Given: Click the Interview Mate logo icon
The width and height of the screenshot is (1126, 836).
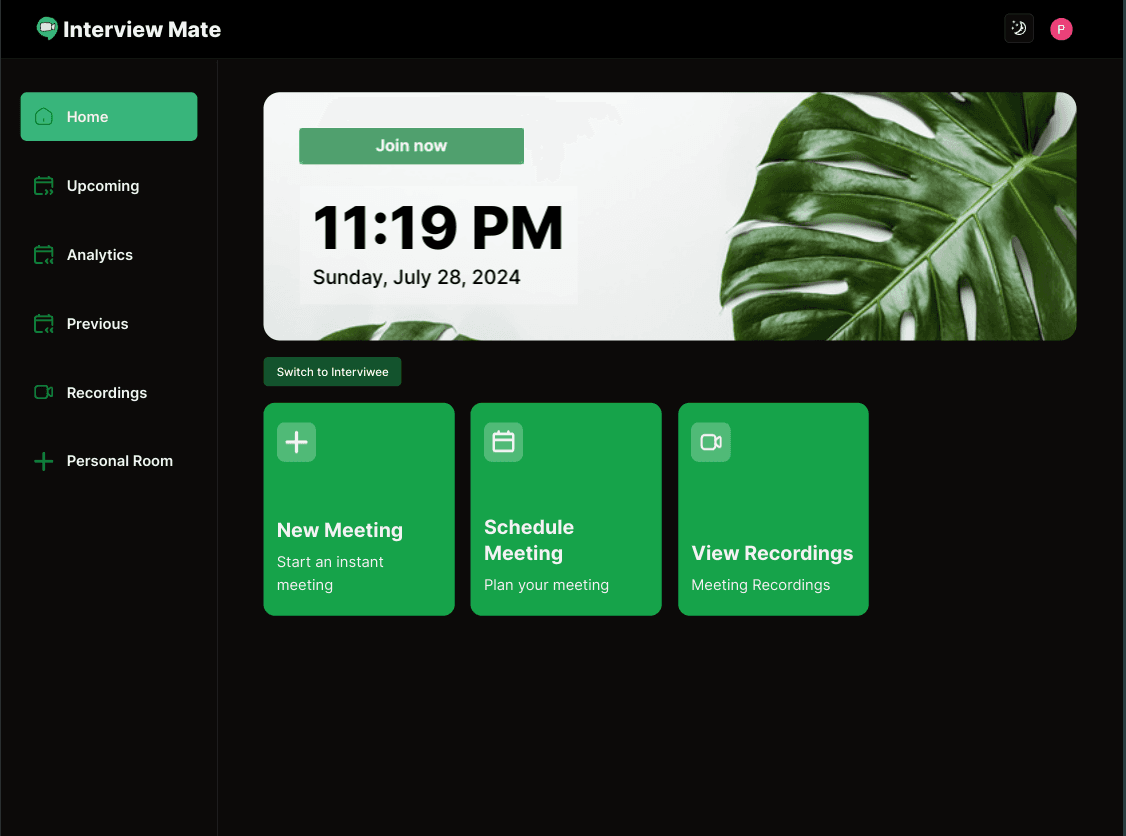Looking at the screenshot, I should coord(47,29).
